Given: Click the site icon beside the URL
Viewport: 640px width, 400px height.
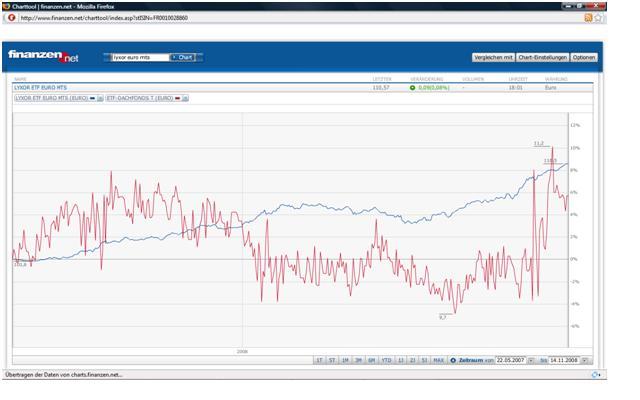Looking at the screenshot, I should [11, 18].
